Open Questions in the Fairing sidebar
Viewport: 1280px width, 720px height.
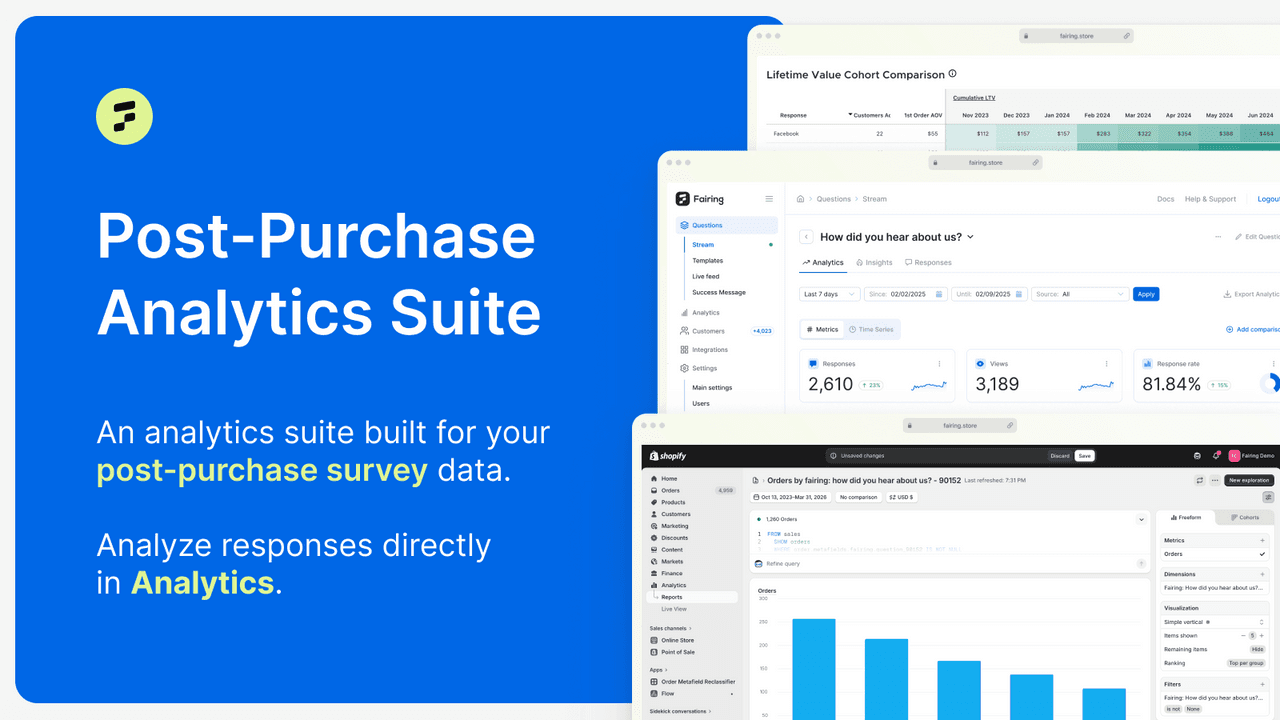click(727, 225)
